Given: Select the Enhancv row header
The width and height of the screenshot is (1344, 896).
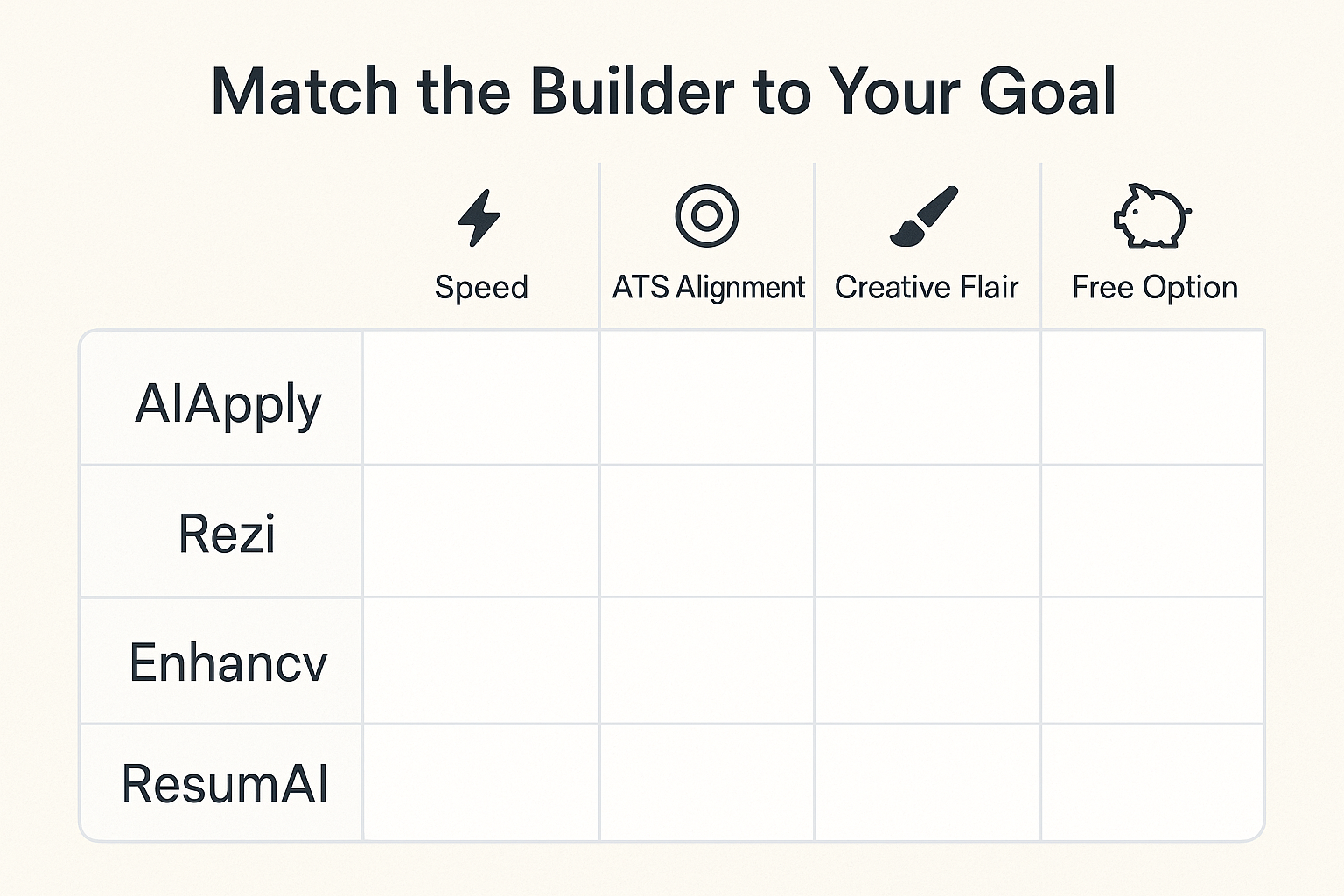Looking at the screenshot, I should (x=228, y=662).
